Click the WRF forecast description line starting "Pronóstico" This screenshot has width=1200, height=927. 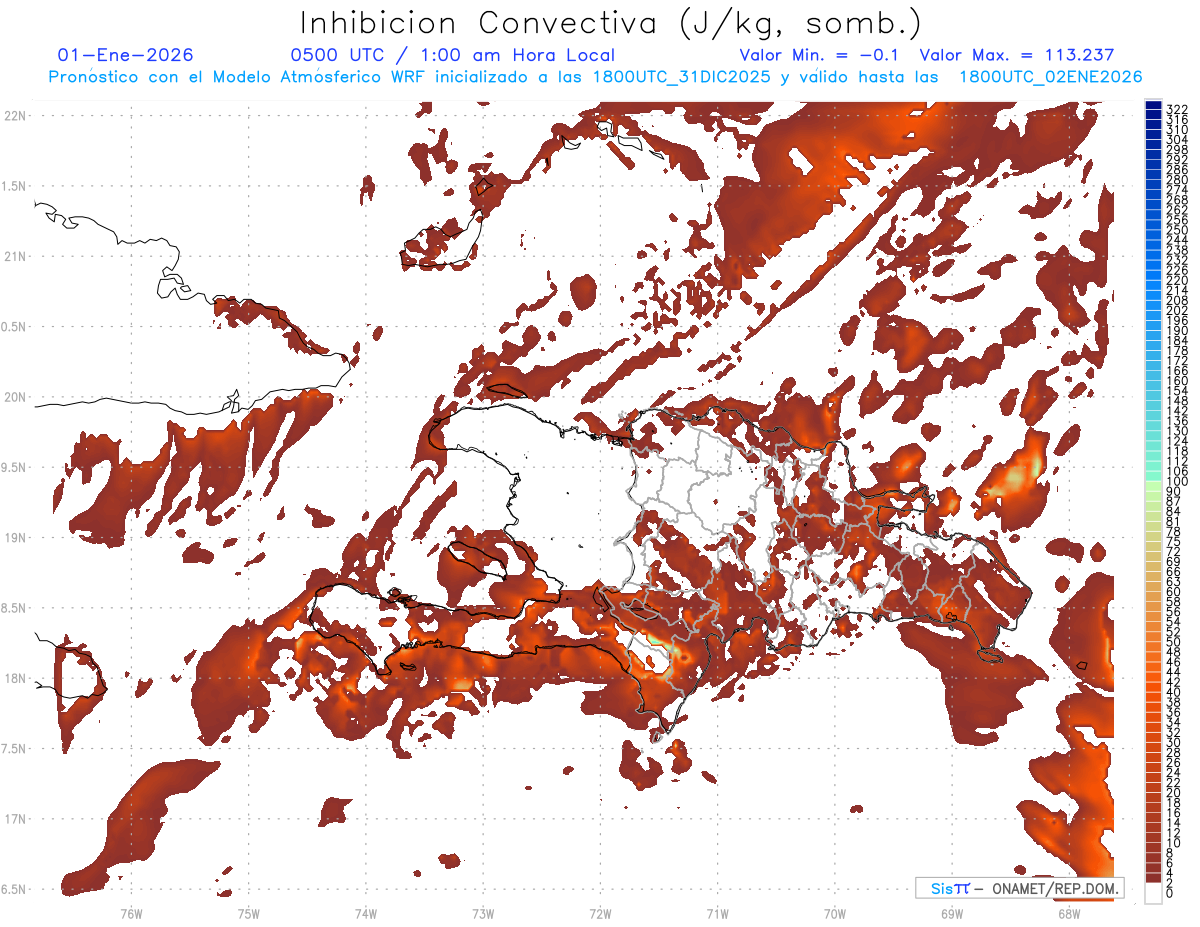[x=595, y=77]
